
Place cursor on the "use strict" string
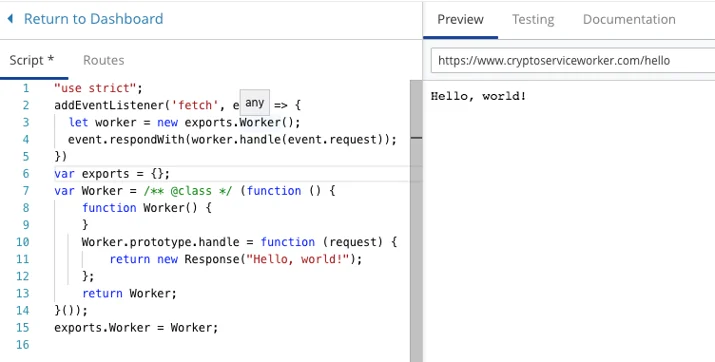(95, 88)
